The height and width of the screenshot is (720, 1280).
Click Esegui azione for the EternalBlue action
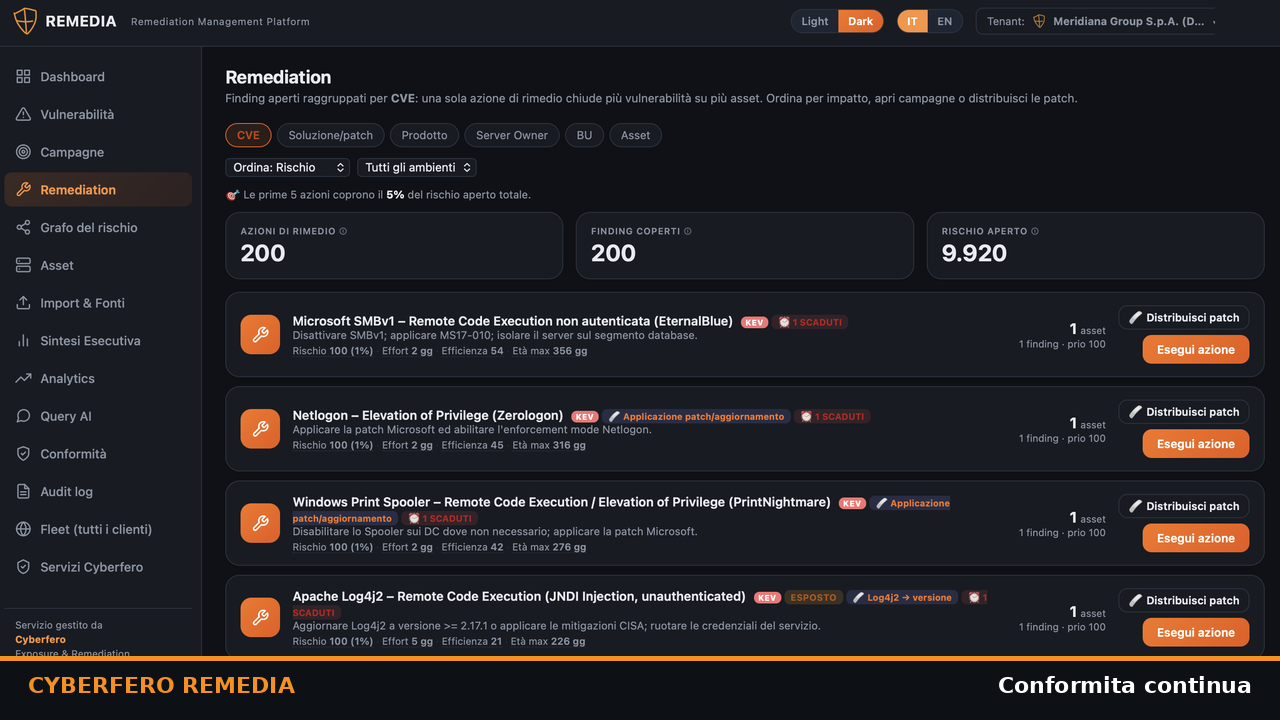[1196, 350]
